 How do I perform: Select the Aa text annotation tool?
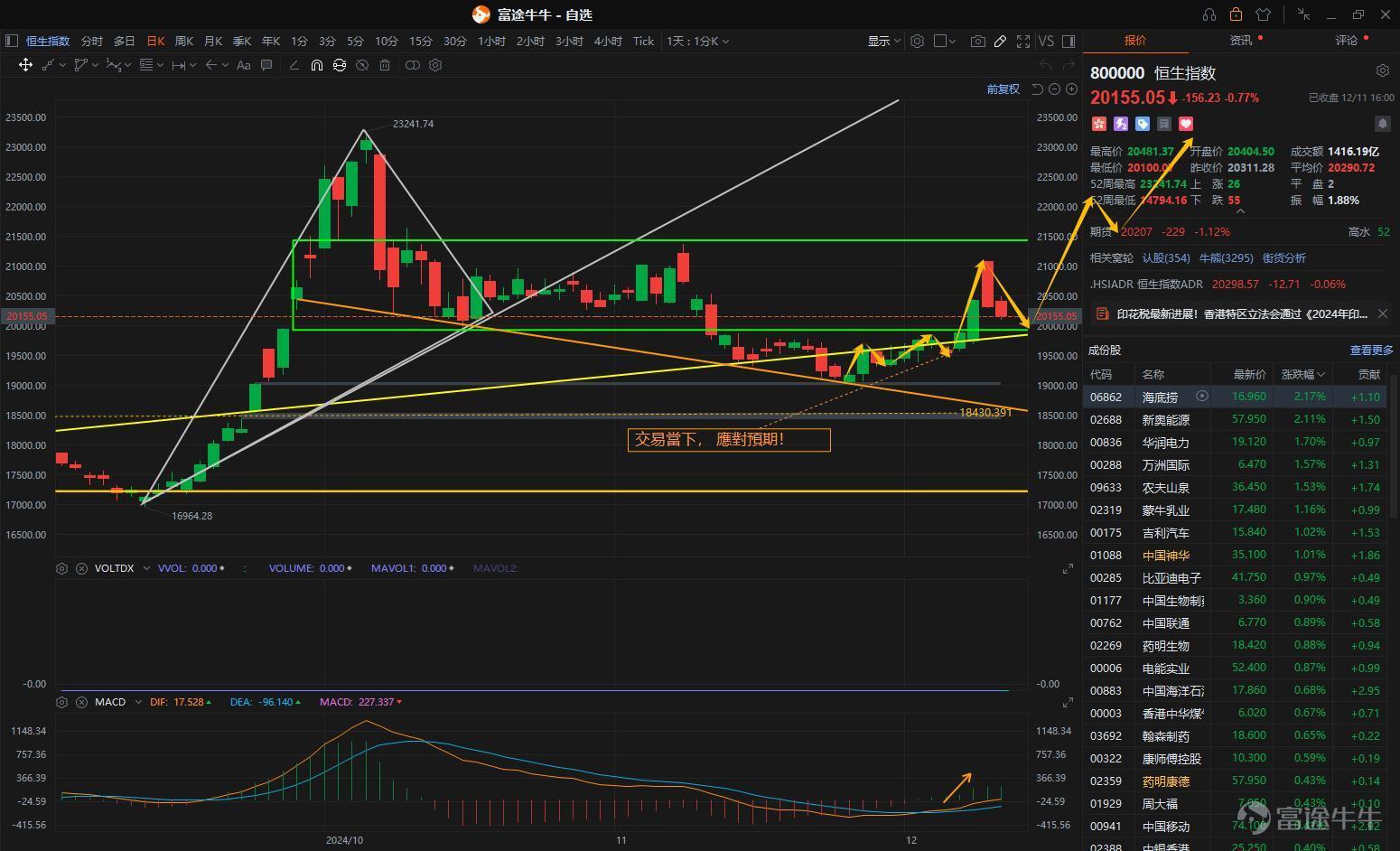243,65
